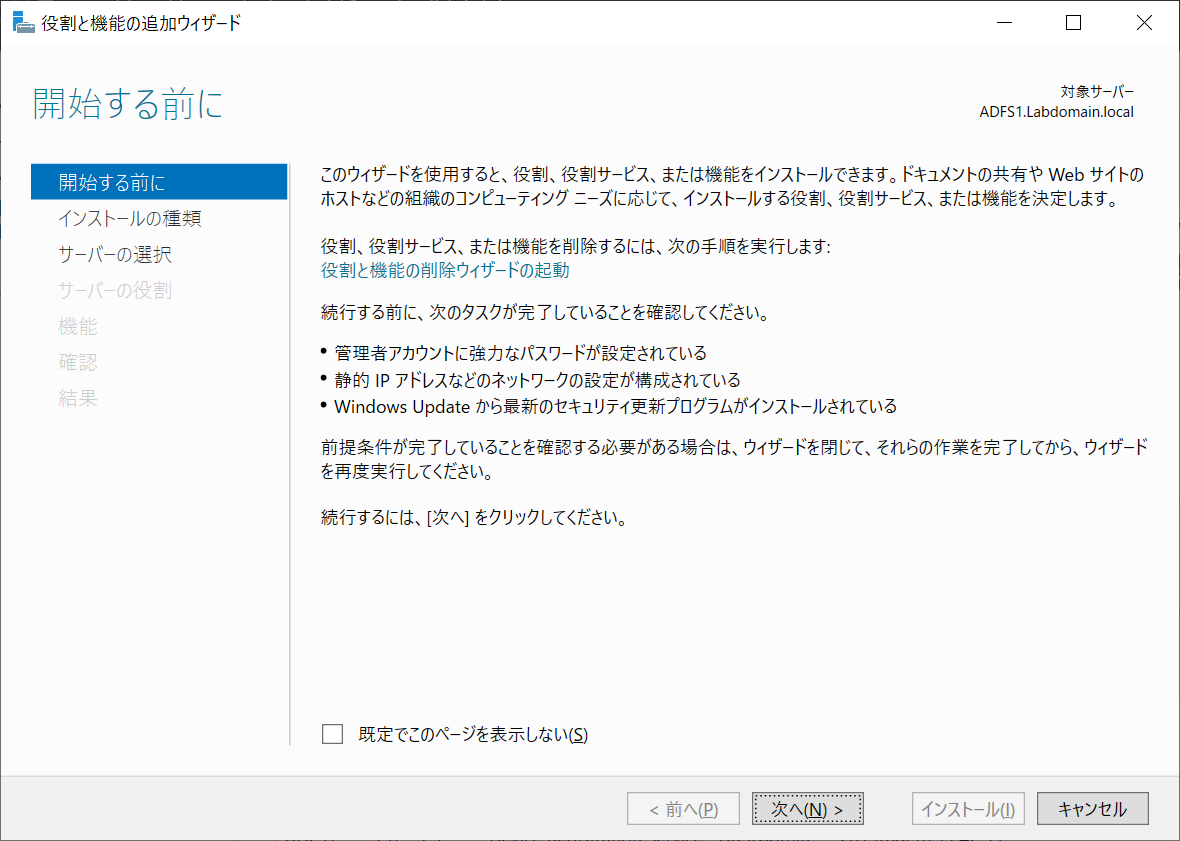Viewport: 1180px width, 841px height.
Task: Minimize the wizard window
Action: pyautogui.click(x=1004, y=23)
